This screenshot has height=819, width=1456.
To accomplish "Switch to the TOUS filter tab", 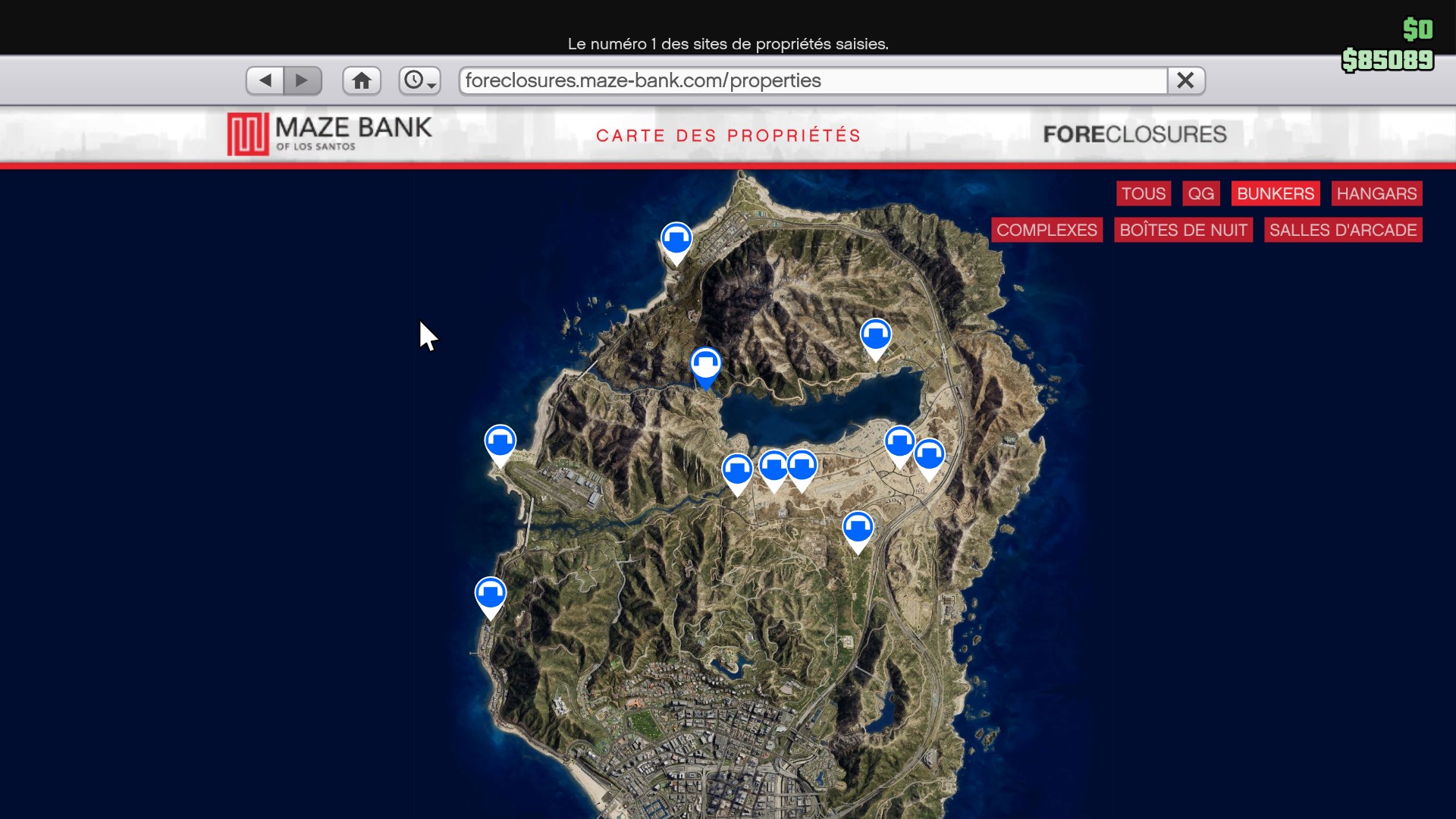I will point(1144,193).
